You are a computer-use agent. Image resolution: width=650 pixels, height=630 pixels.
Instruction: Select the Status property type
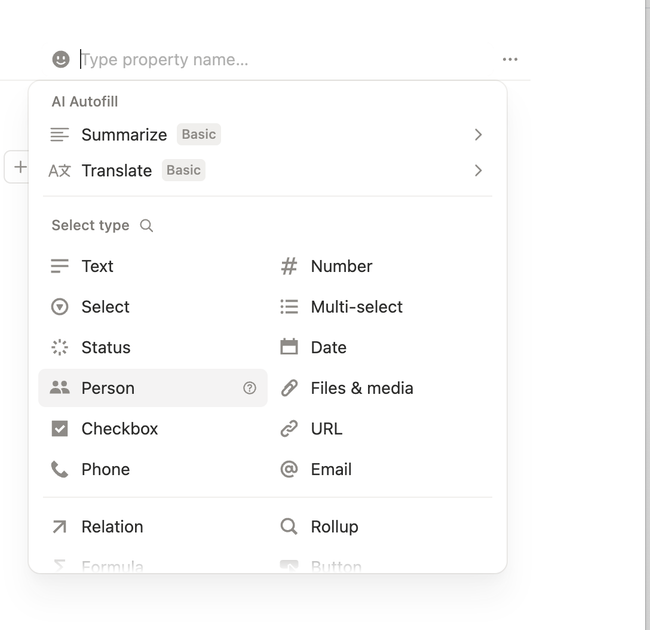(153, 347)
